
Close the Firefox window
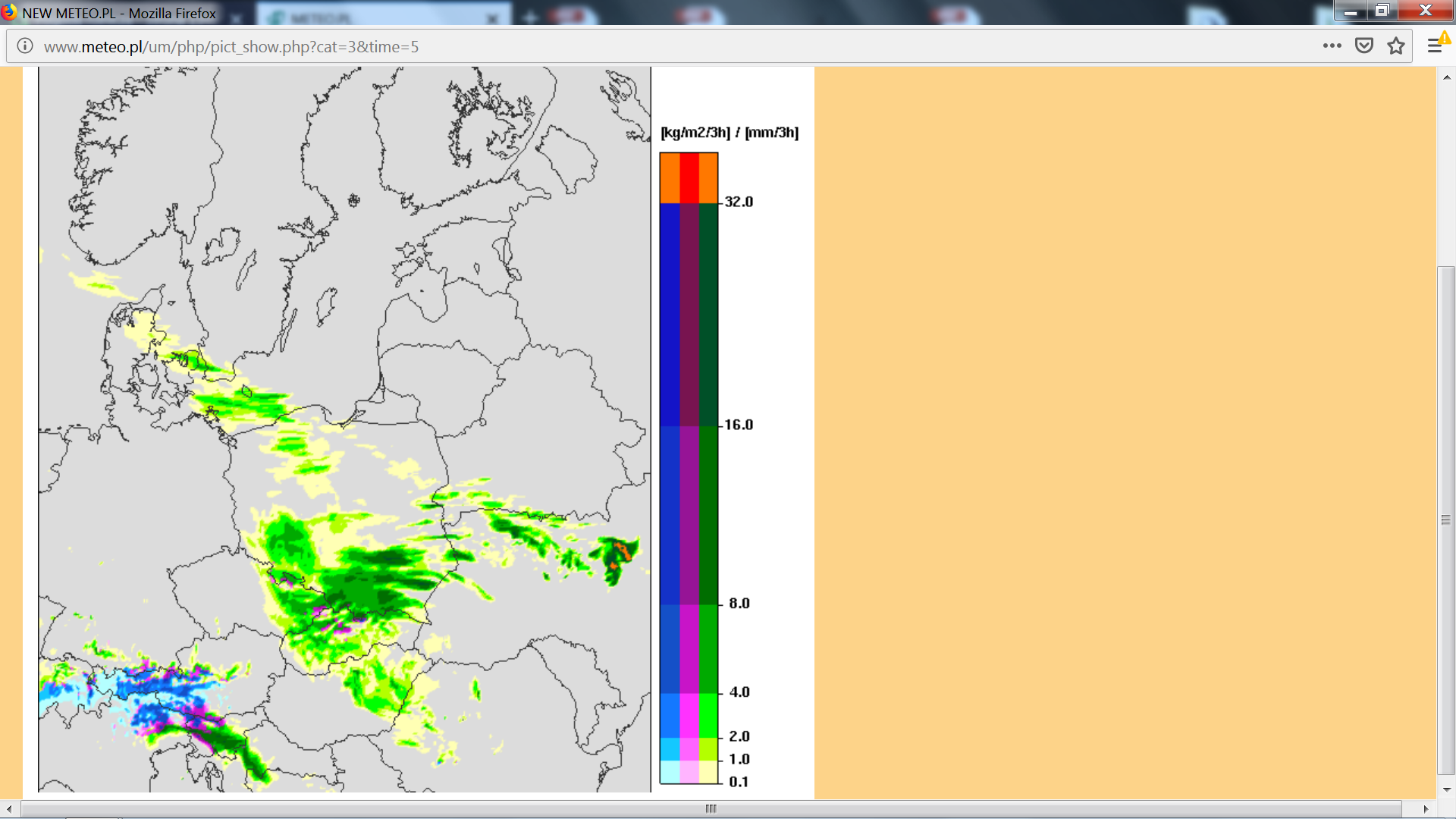1426,11
